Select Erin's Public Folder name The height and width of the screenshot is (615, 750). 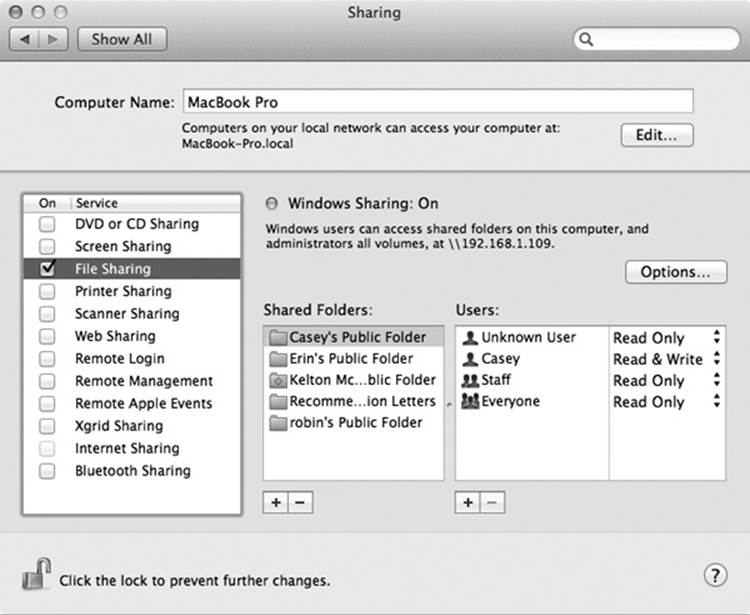coord(351,359)
